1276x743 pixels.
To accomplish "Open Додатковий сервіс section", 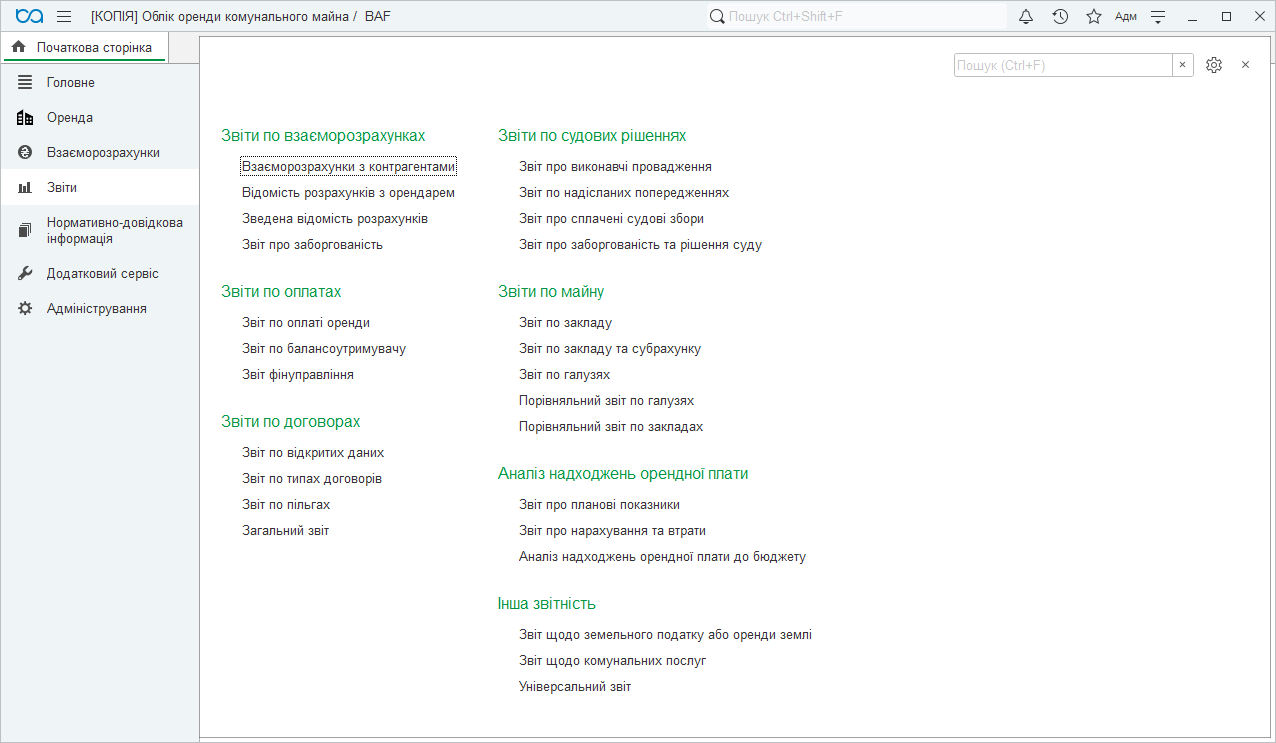I will tap(102, 274).
